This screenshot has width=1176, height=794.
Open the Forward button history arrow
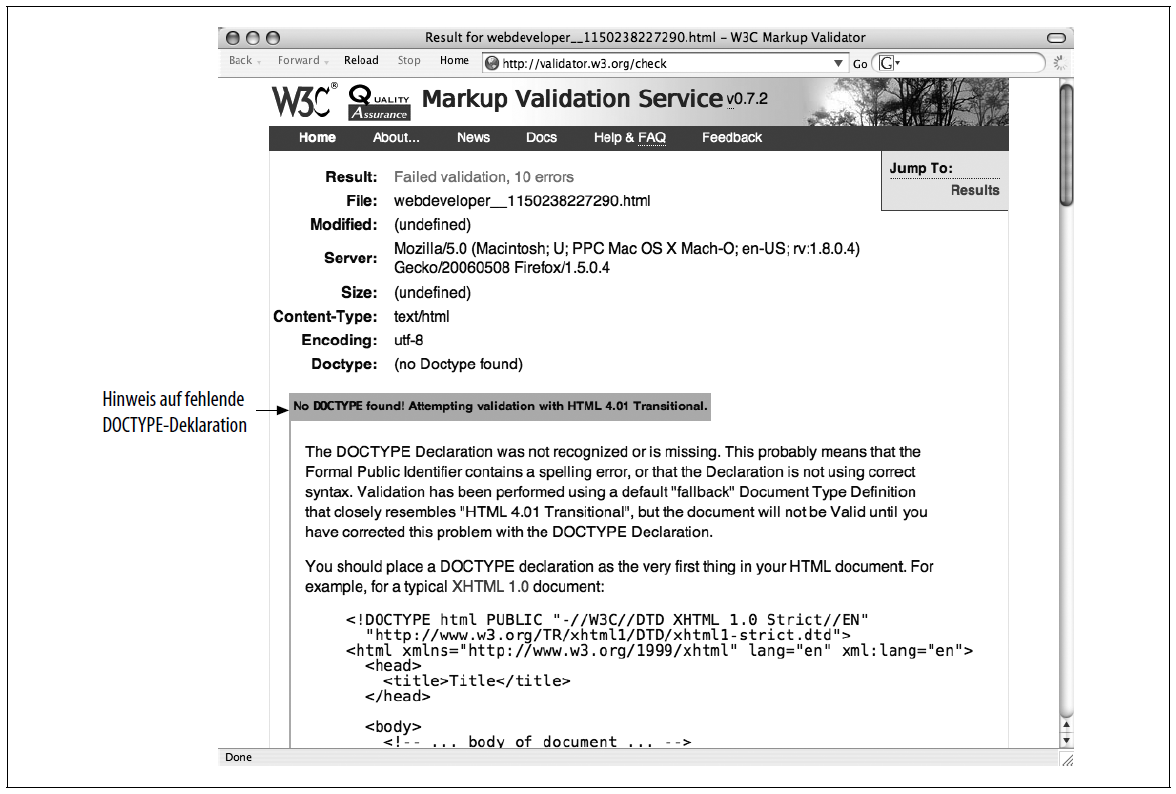click(326, 62)
